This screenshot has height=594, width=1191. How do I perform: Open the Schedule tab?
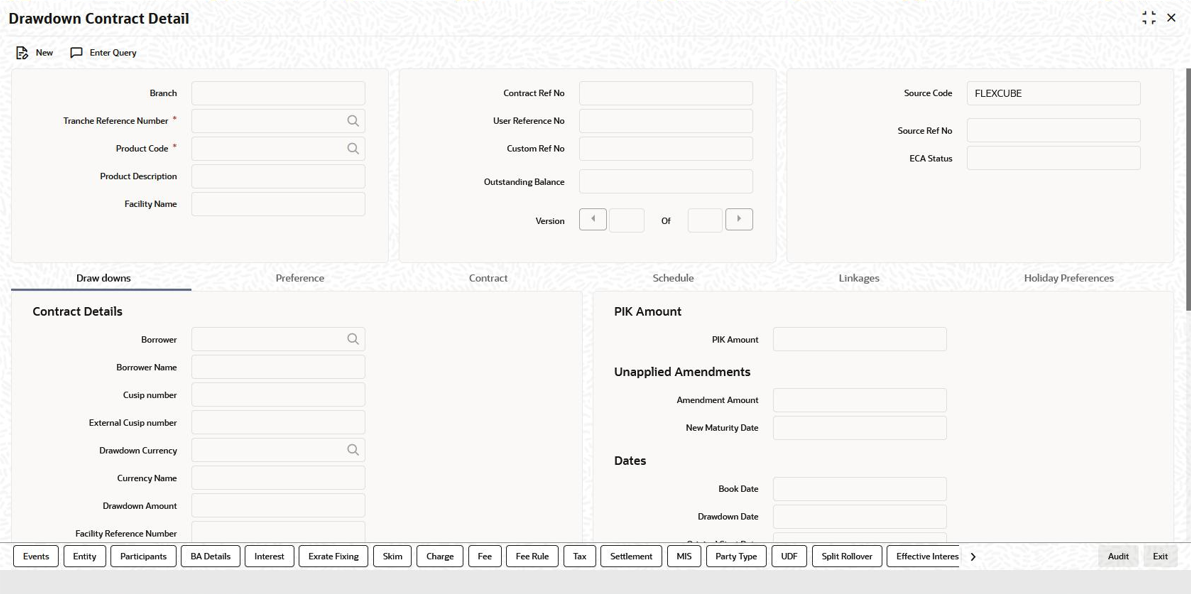(x=672, y=278)
